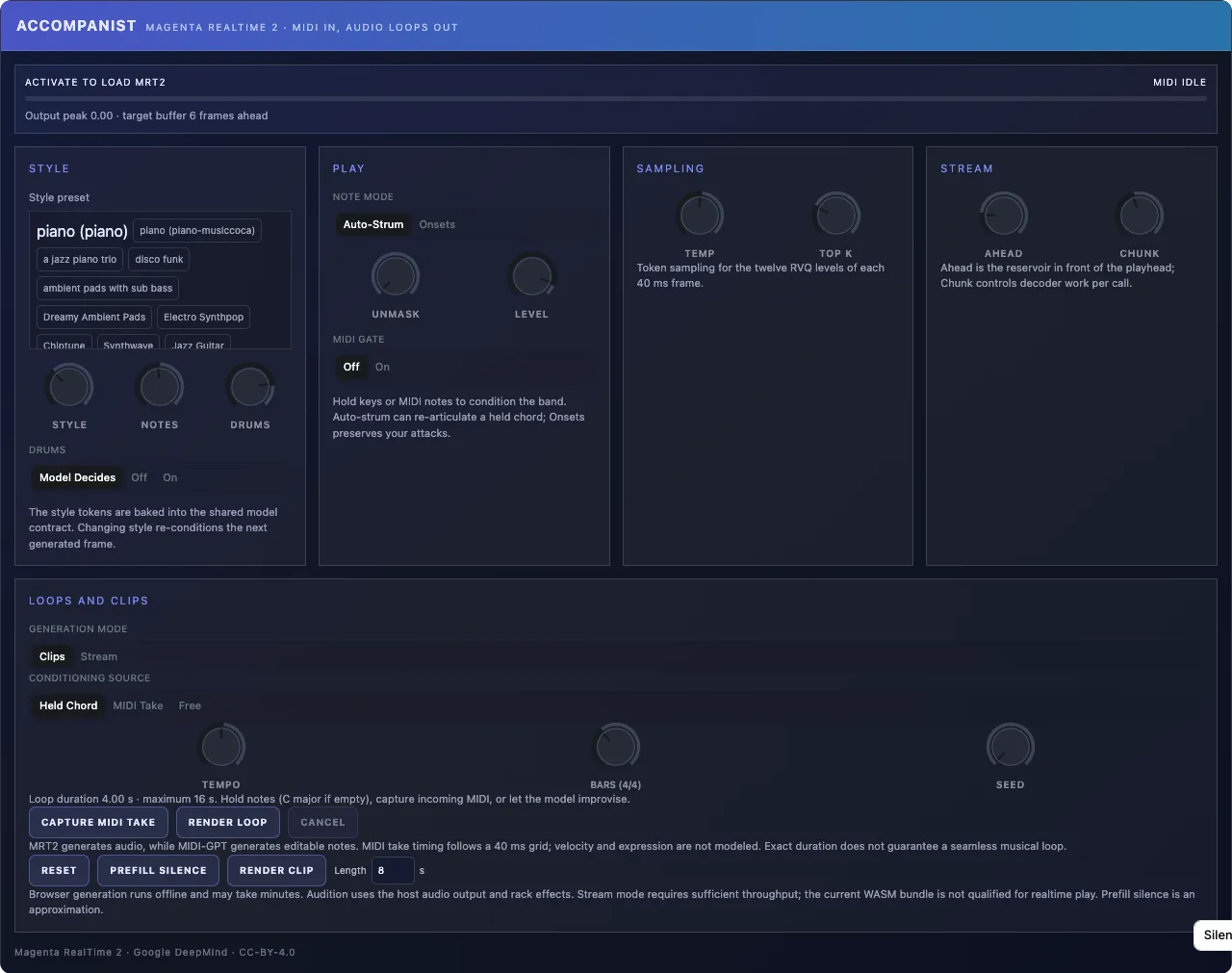This screenshot has height=973, width=1232.
Task: Select the piano (piano) style preset
Action: point(82,231)
